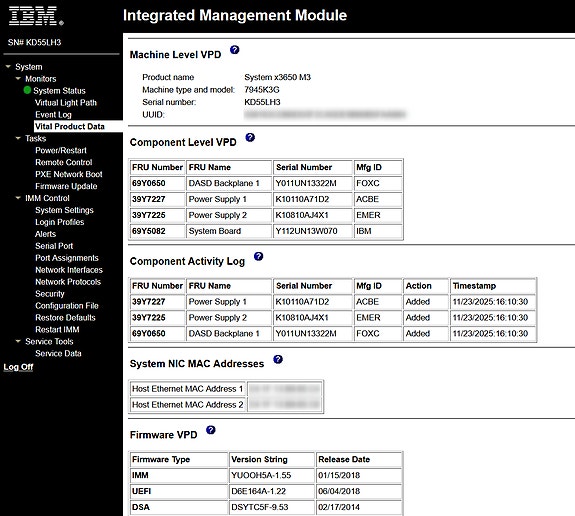
Task: Open help icon beside Component Level VPD
Action: [x=250, y=138]
